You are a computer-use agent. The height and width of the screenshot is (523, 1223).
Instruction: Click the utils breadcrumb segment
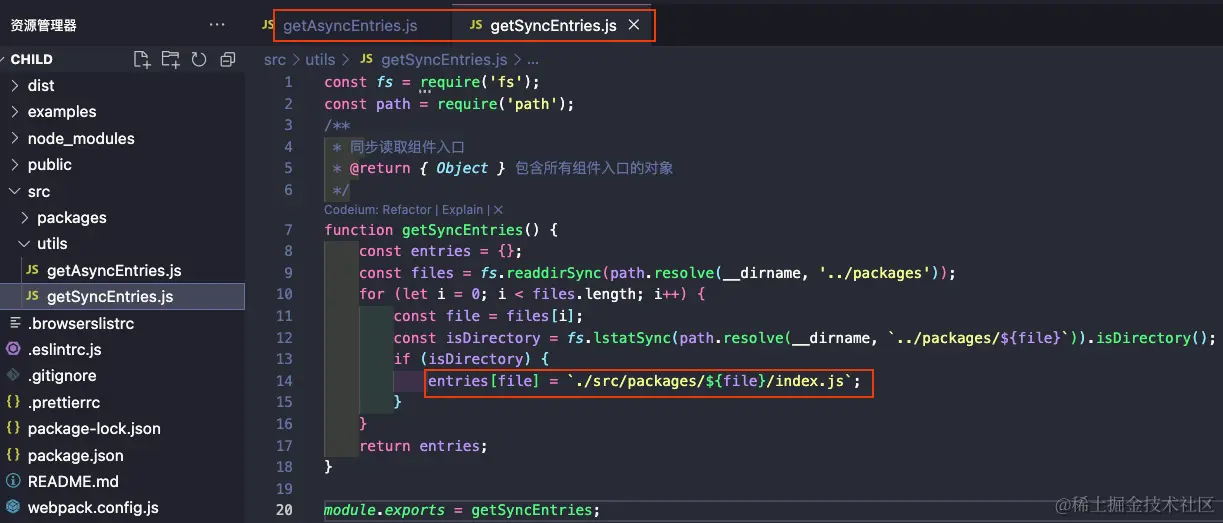click(x=320, y=60)
